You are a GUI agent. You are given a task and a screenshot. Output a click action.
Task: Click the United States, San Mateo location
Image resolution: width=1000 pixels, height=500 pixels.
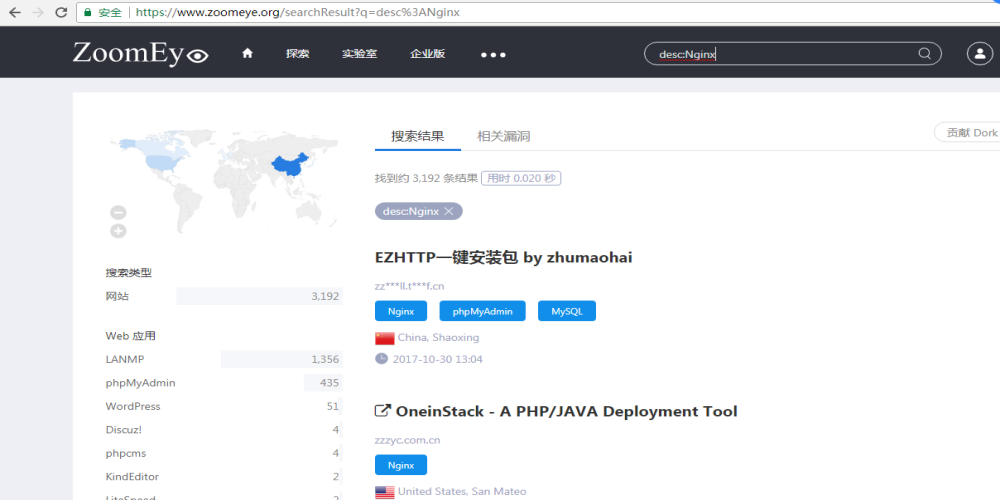pyautogui.click(x=462, y=492)
